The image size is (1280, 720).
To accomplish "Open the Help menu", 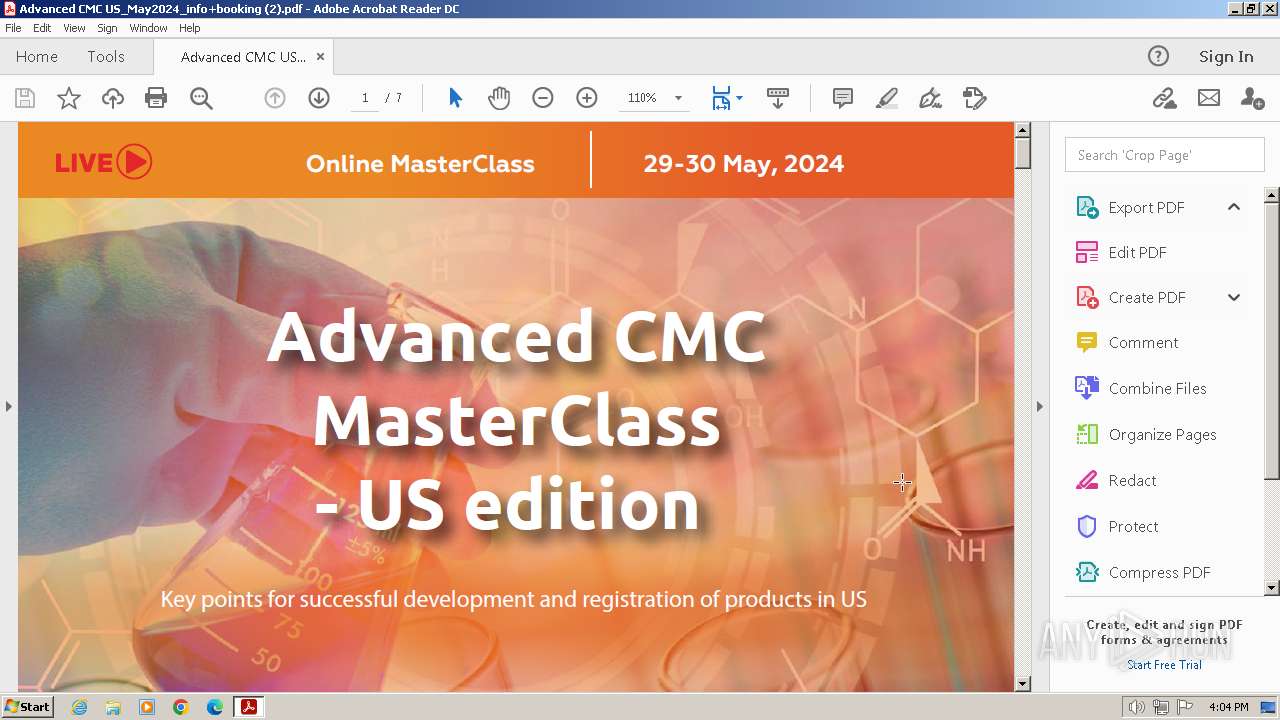I will pyautogui.click(x=190, y=28).
